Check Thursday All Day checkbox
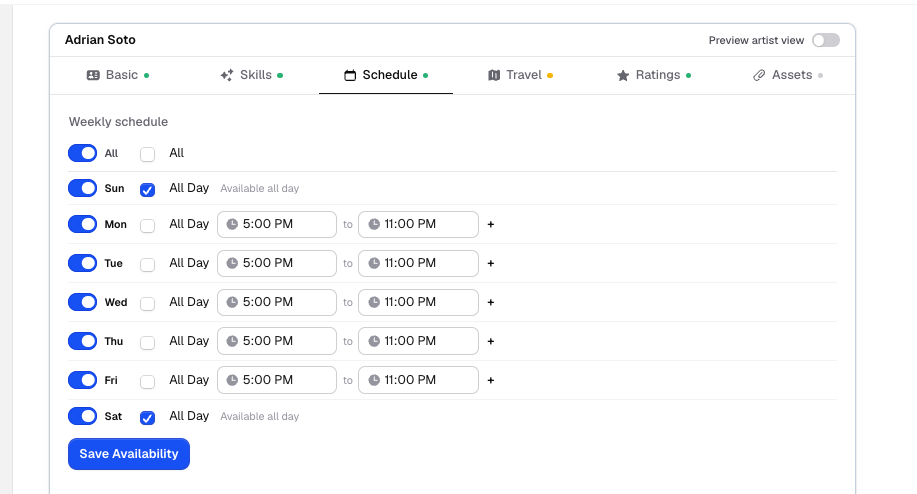This screenshot has height=494, width=917. [x=147, y=343]
